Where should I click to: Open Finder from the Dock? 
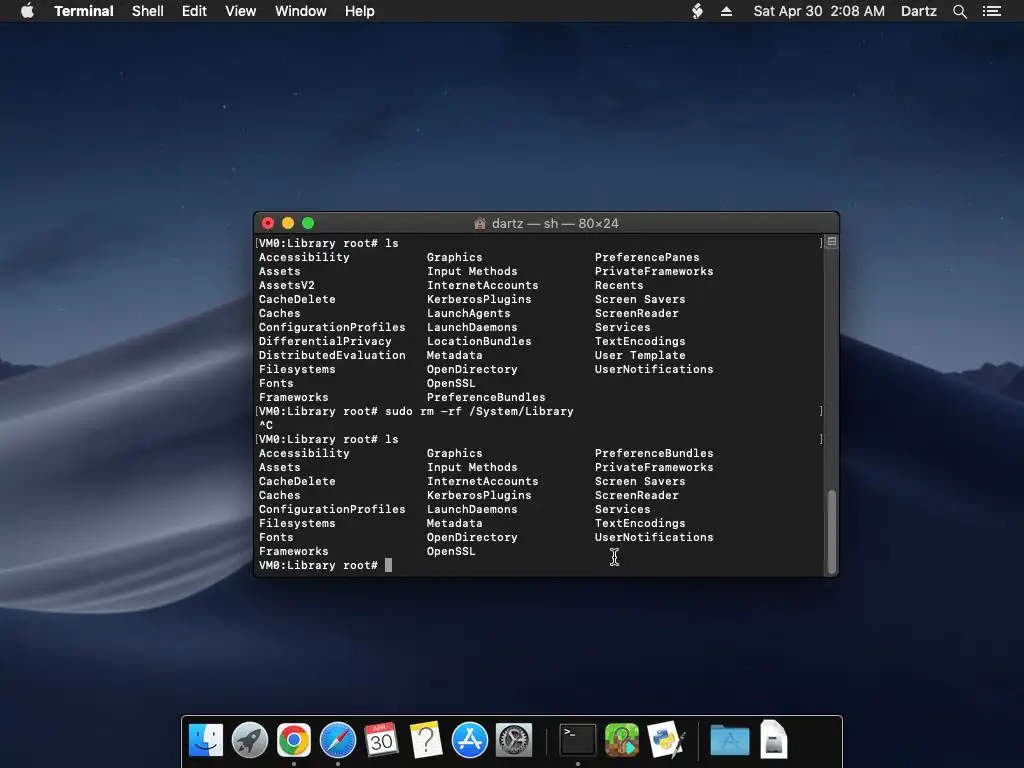click(206, 741)
